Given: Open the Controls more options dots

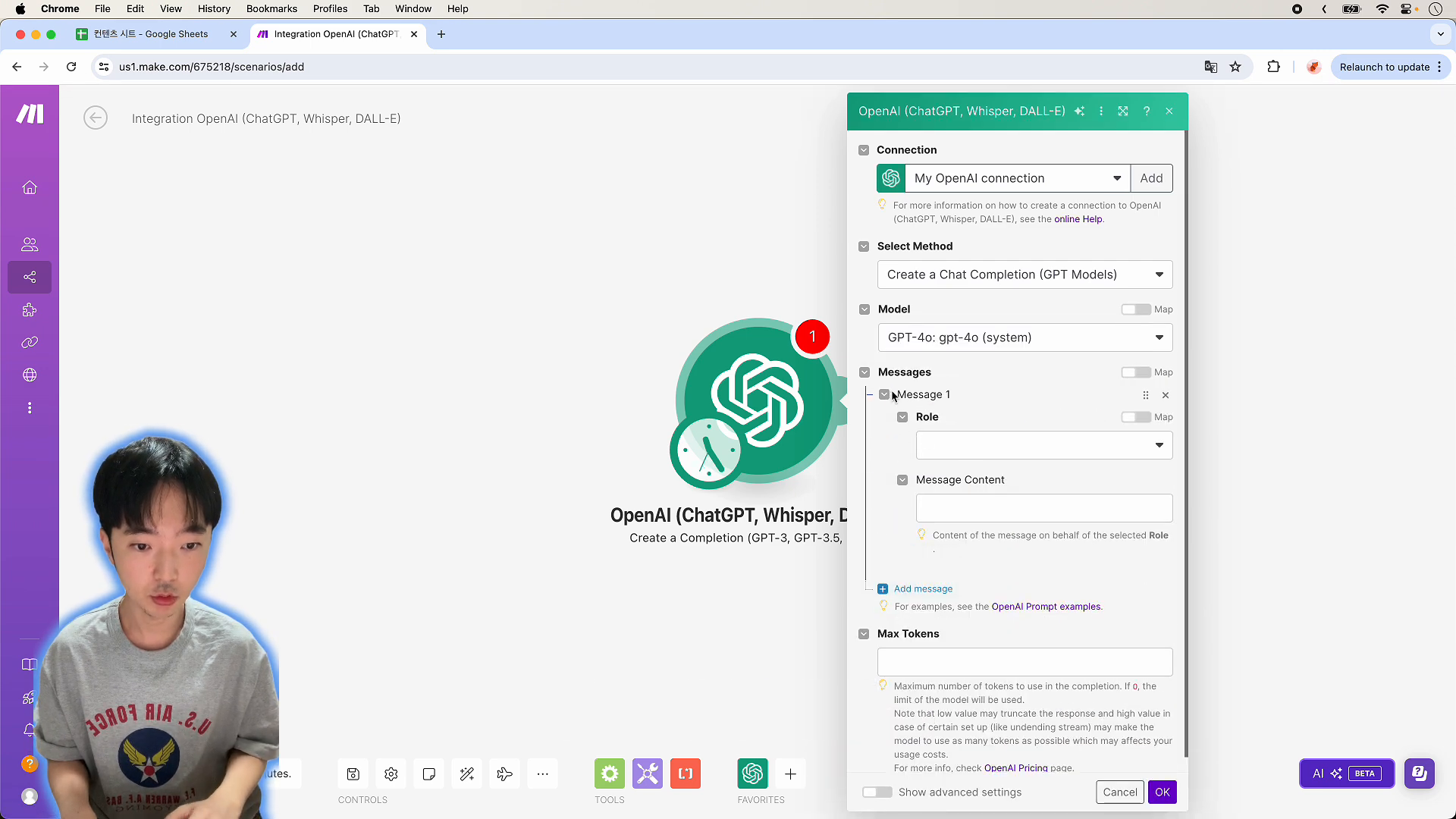Looking at the screenshot, I should [x=542, y=773].
